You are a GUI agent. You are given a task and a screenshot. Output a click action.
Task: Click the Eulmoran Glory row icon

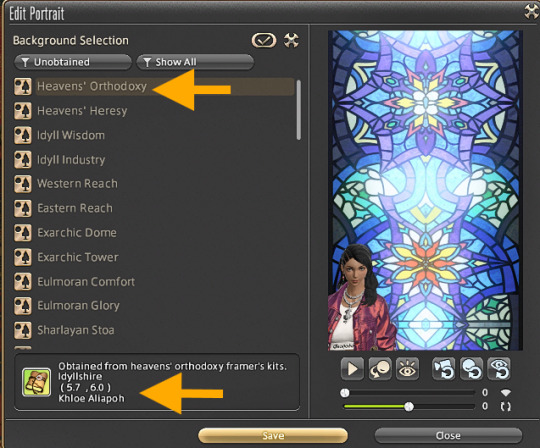coord(23,306)
